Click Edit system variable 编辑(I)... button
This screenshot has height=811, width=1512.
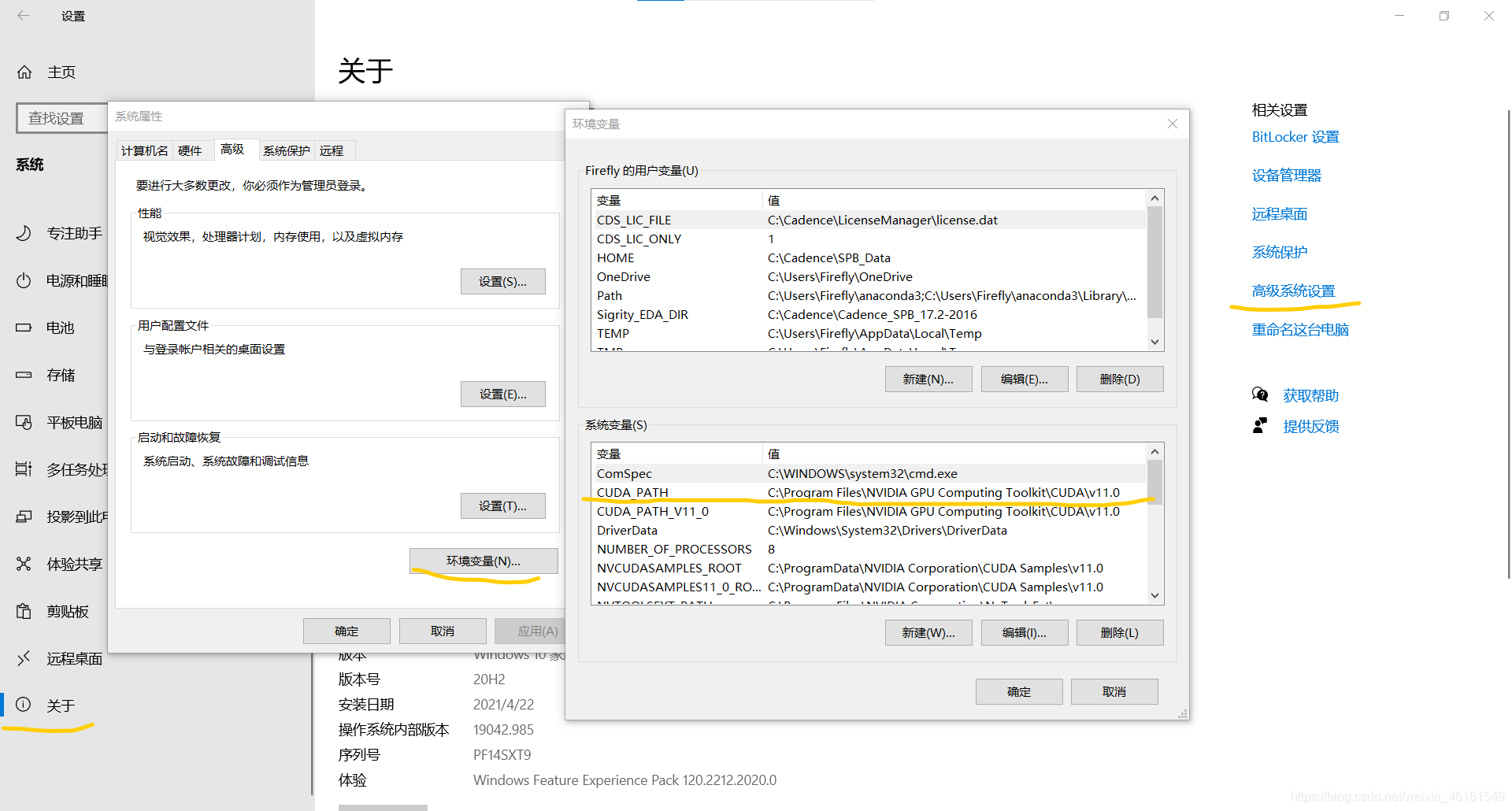1025,632
